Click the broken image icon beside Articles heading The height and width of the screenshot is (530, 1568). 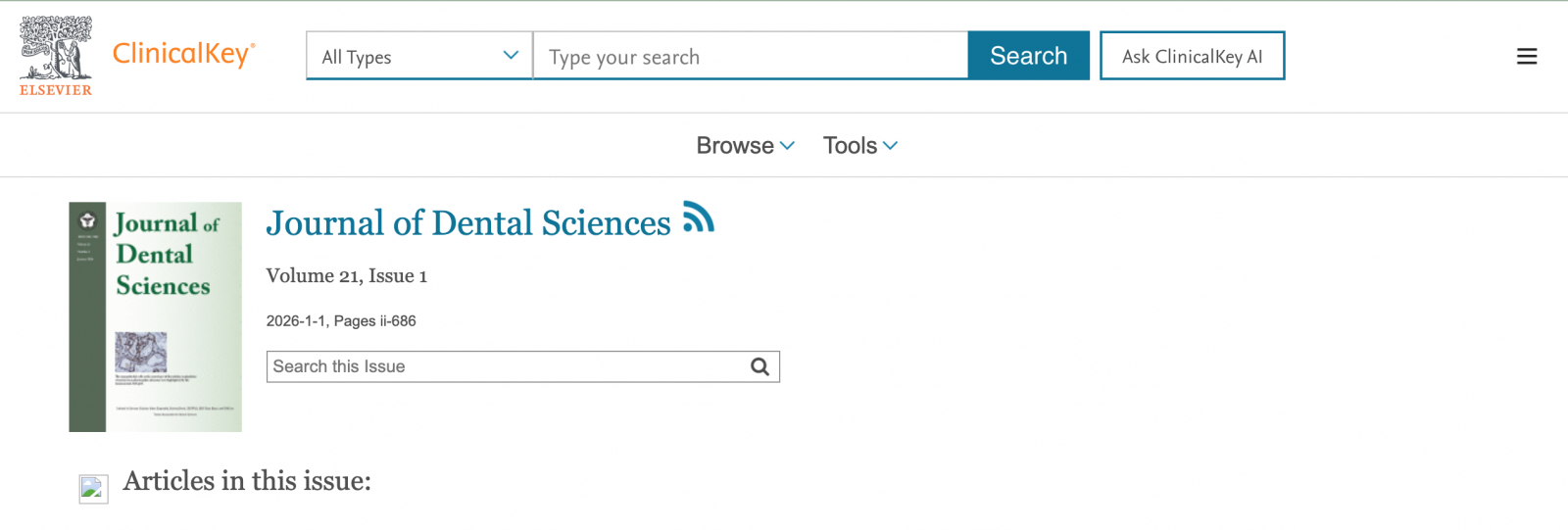tap(93, 488)
